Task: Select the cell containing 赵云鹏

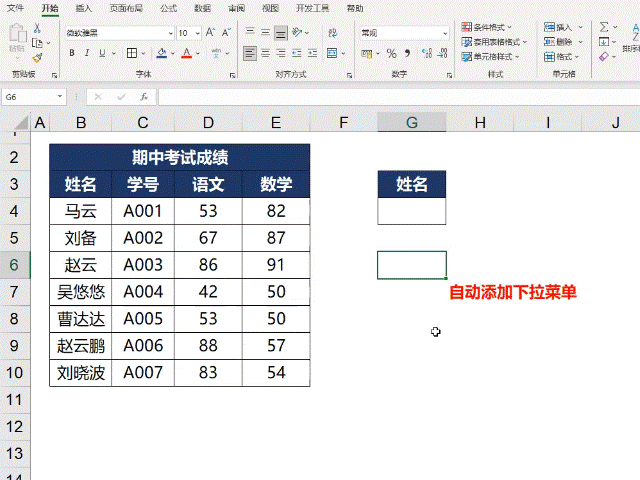Action: point(81,346)
